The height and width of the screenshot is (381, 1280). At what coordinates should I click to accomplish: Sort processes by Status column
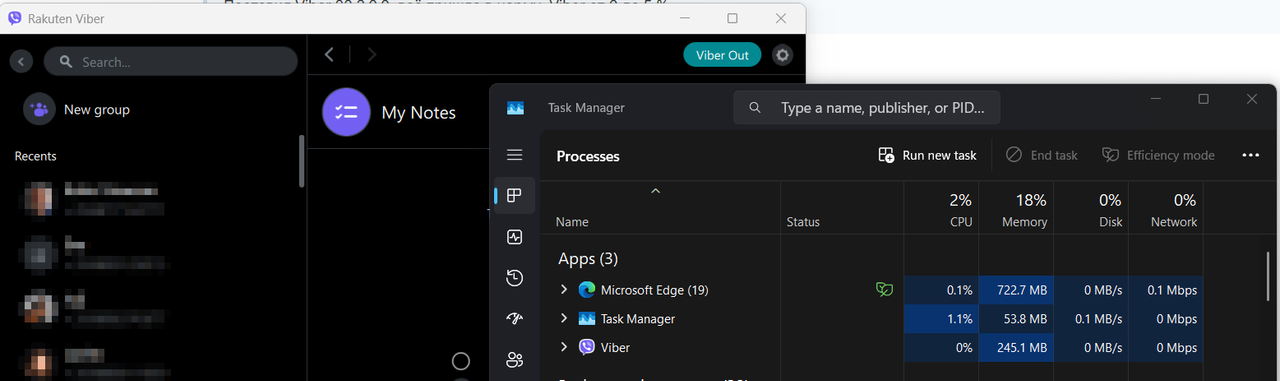(842, 209)
